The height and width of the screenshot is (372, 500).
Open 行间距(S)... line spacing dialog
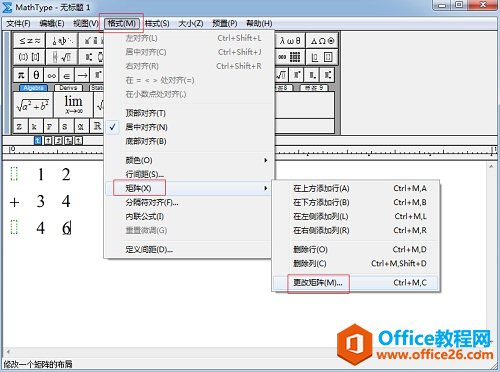[x=145, y=174]
